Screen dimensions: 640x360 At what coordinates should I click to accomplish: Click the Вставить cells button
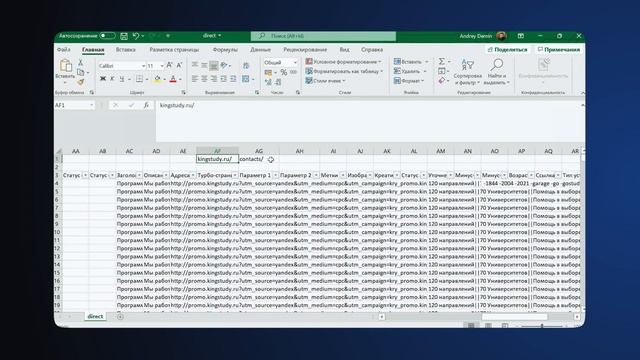click(411, 62)
